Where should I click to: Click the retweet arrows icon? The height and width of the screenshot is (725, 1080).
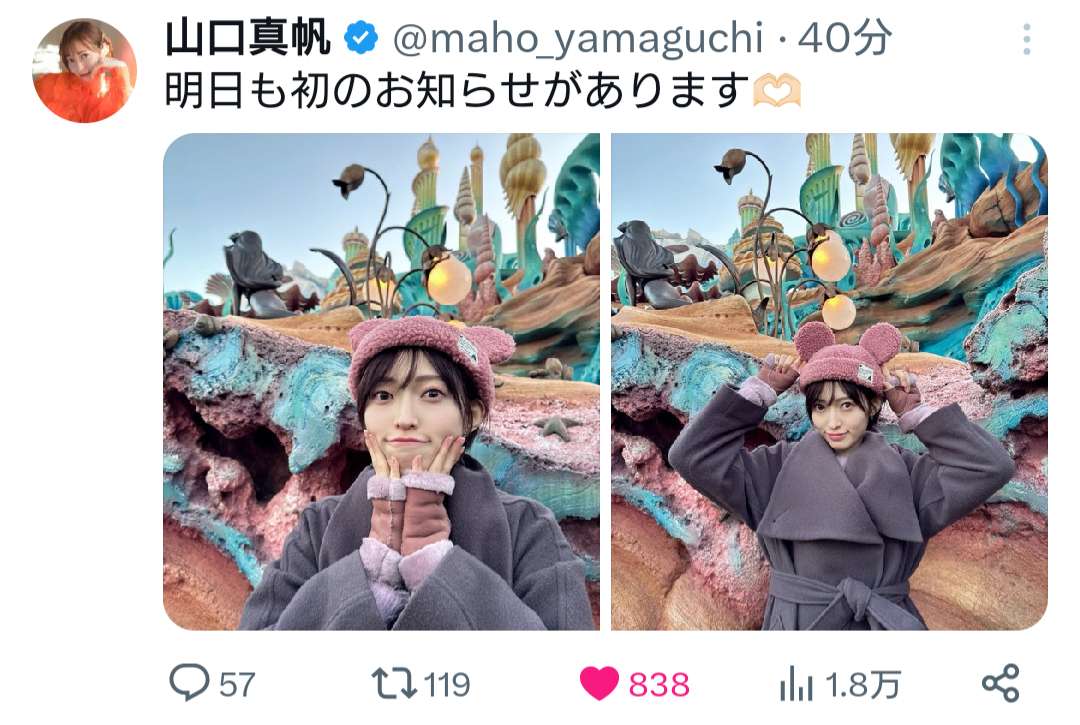(x=393, y=683)
